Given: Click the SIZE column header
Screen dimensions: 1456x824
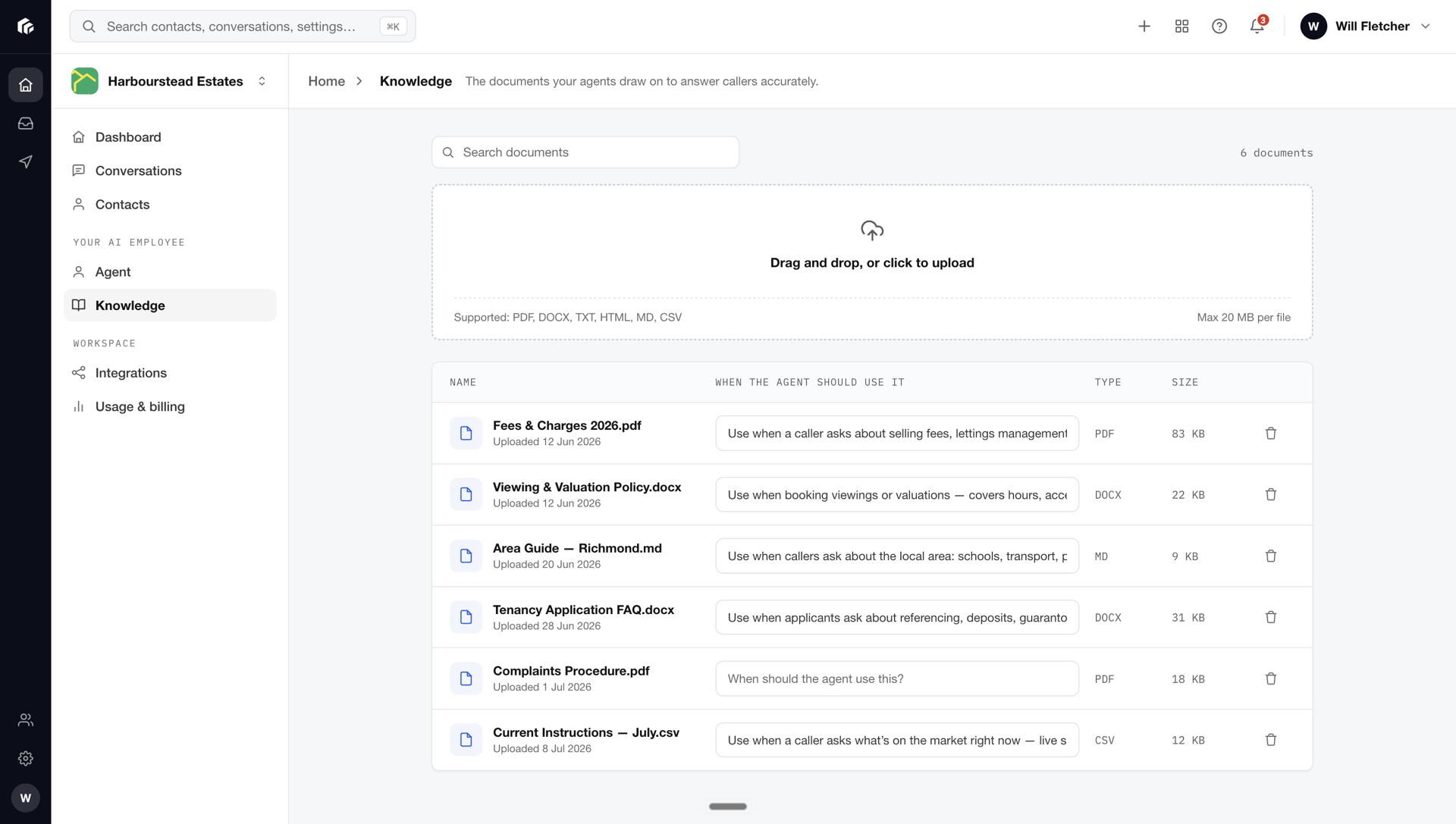Looking at the screenshot, I should (x=1185, y=383).
